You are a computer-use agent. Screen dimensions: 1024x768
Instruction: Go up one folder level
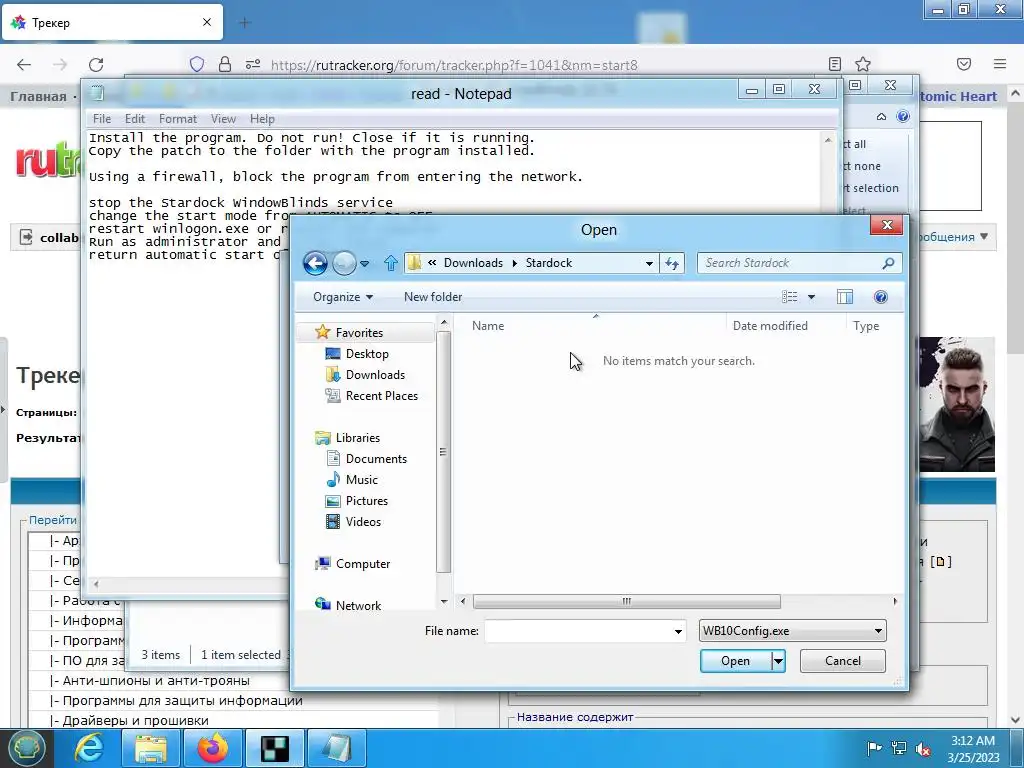pos(391,263)
